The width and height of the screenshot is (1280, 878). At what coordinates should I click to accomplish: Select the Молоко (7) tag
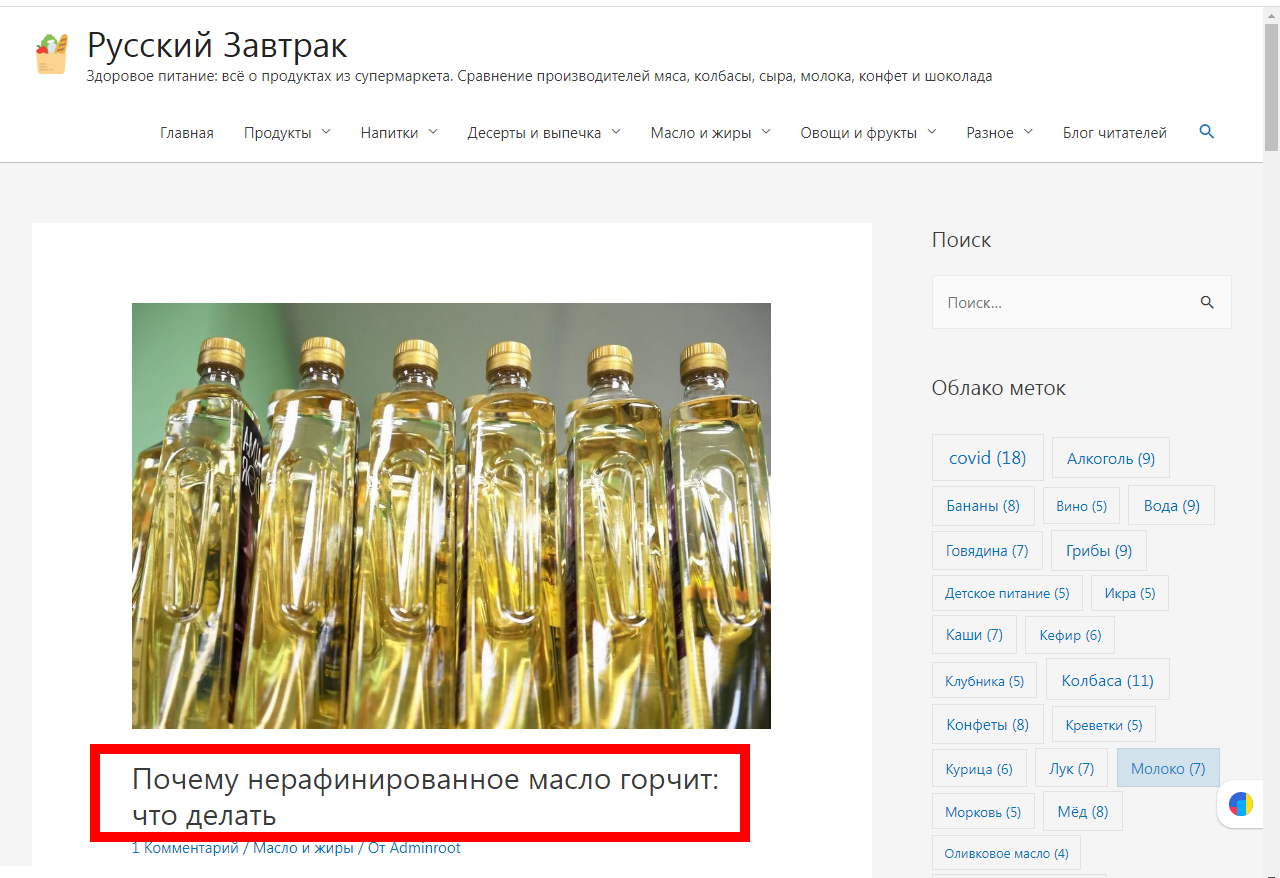point(1167,768)
